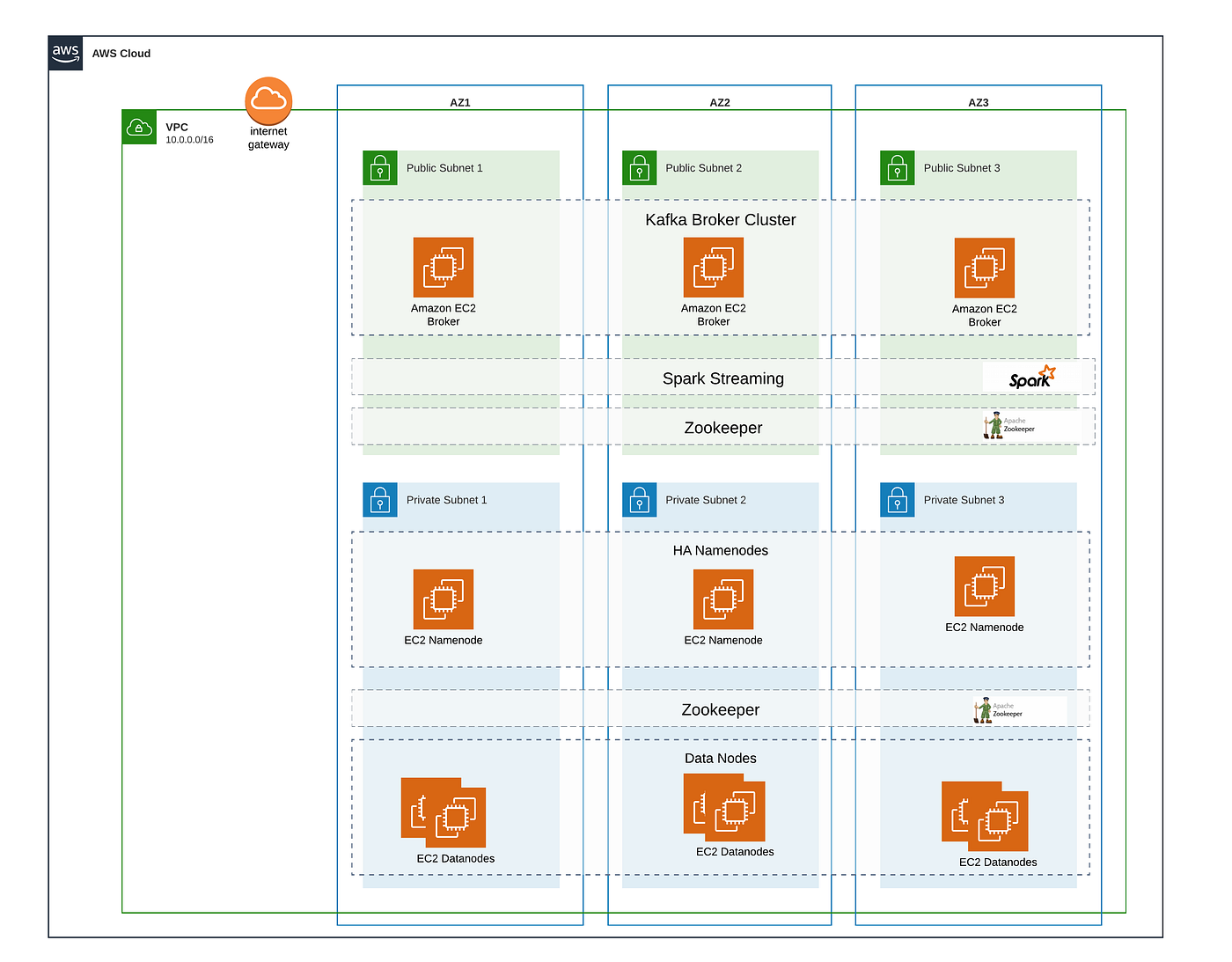Click the Public Subnet 2 label
Viewport: 1232px width, 962px height.
click(x=703, y=167)
